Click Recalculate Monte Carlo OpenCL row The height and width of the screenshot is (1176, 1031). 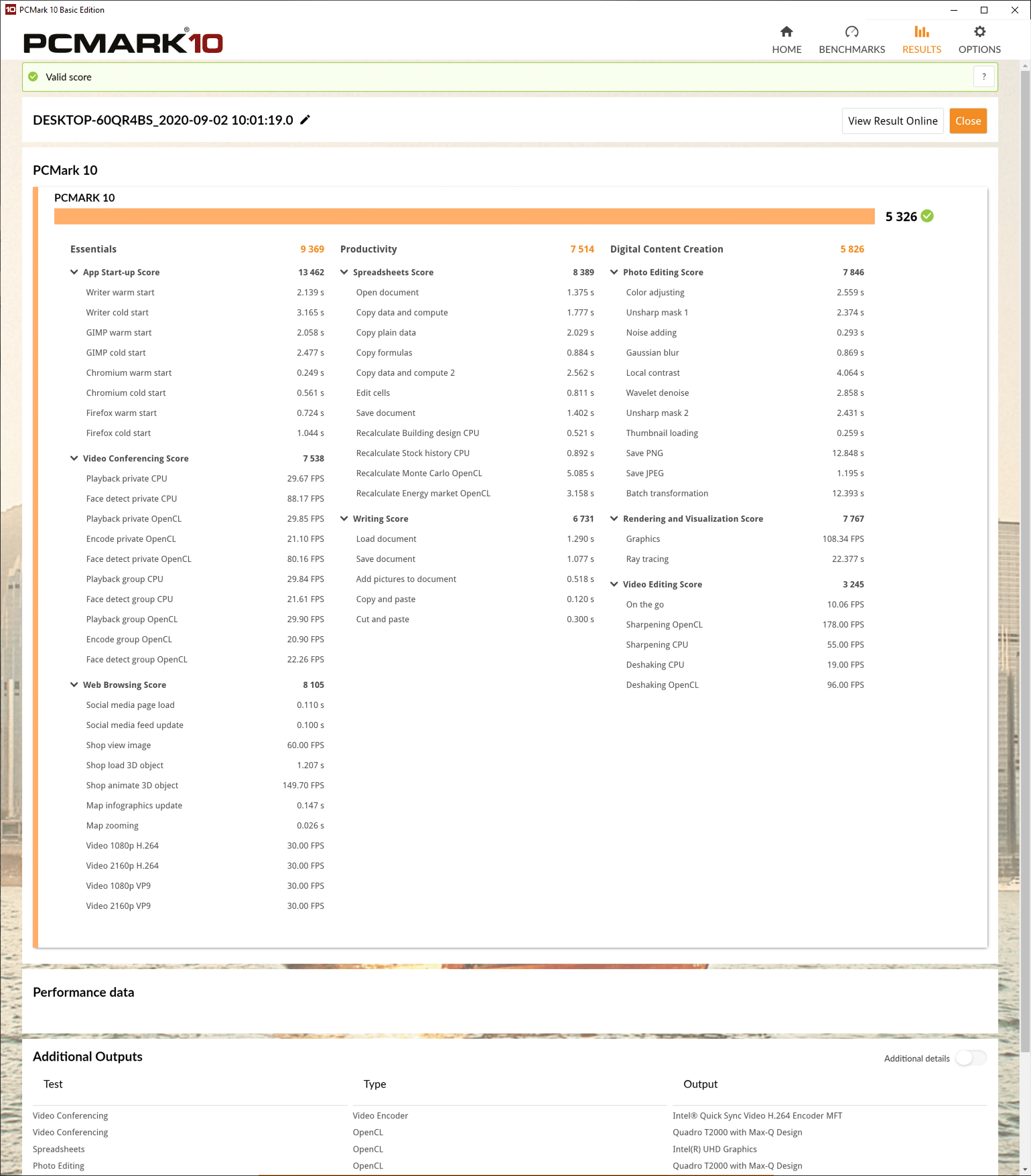[475, 473]
